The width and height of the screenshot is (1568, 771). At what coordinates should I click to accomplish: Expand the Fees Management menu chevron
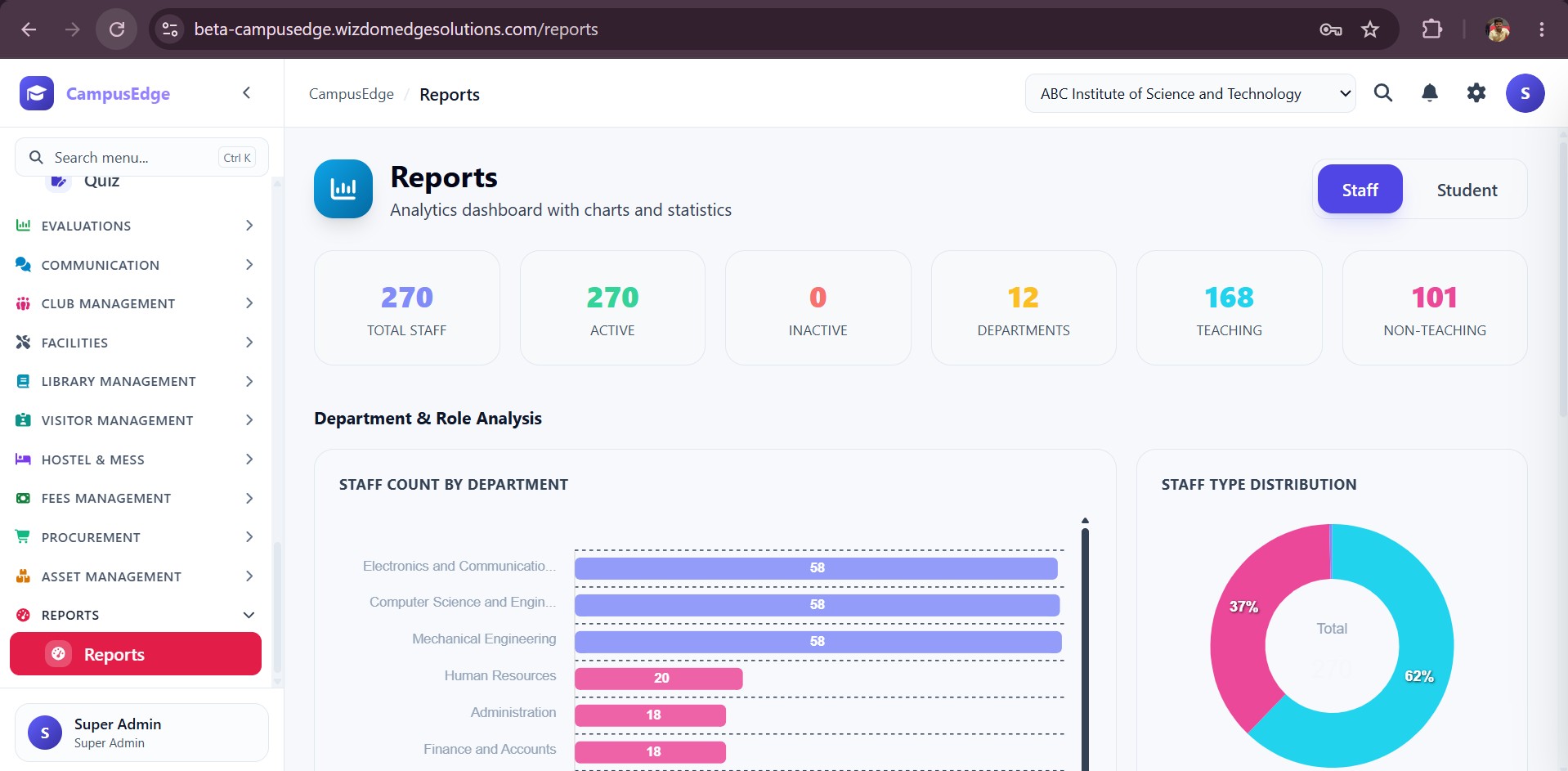[x=249, y=498]
